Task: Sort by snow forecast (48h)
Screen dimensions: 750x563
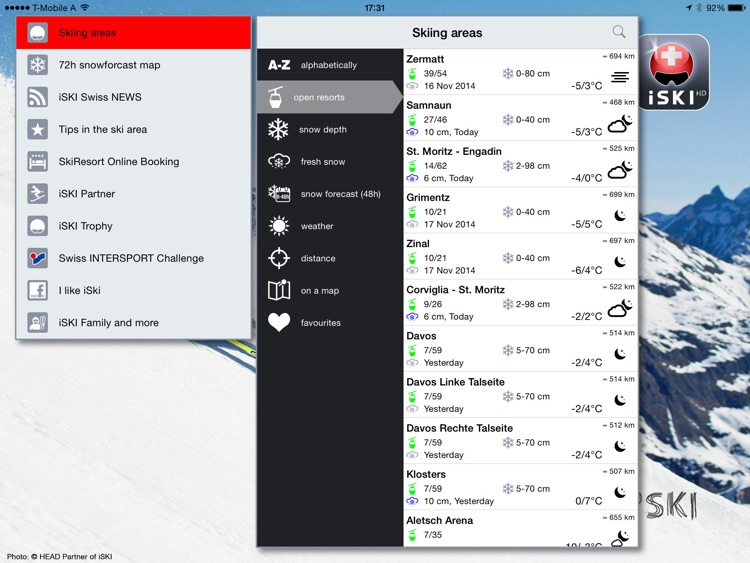Action: tap(330, 194)
